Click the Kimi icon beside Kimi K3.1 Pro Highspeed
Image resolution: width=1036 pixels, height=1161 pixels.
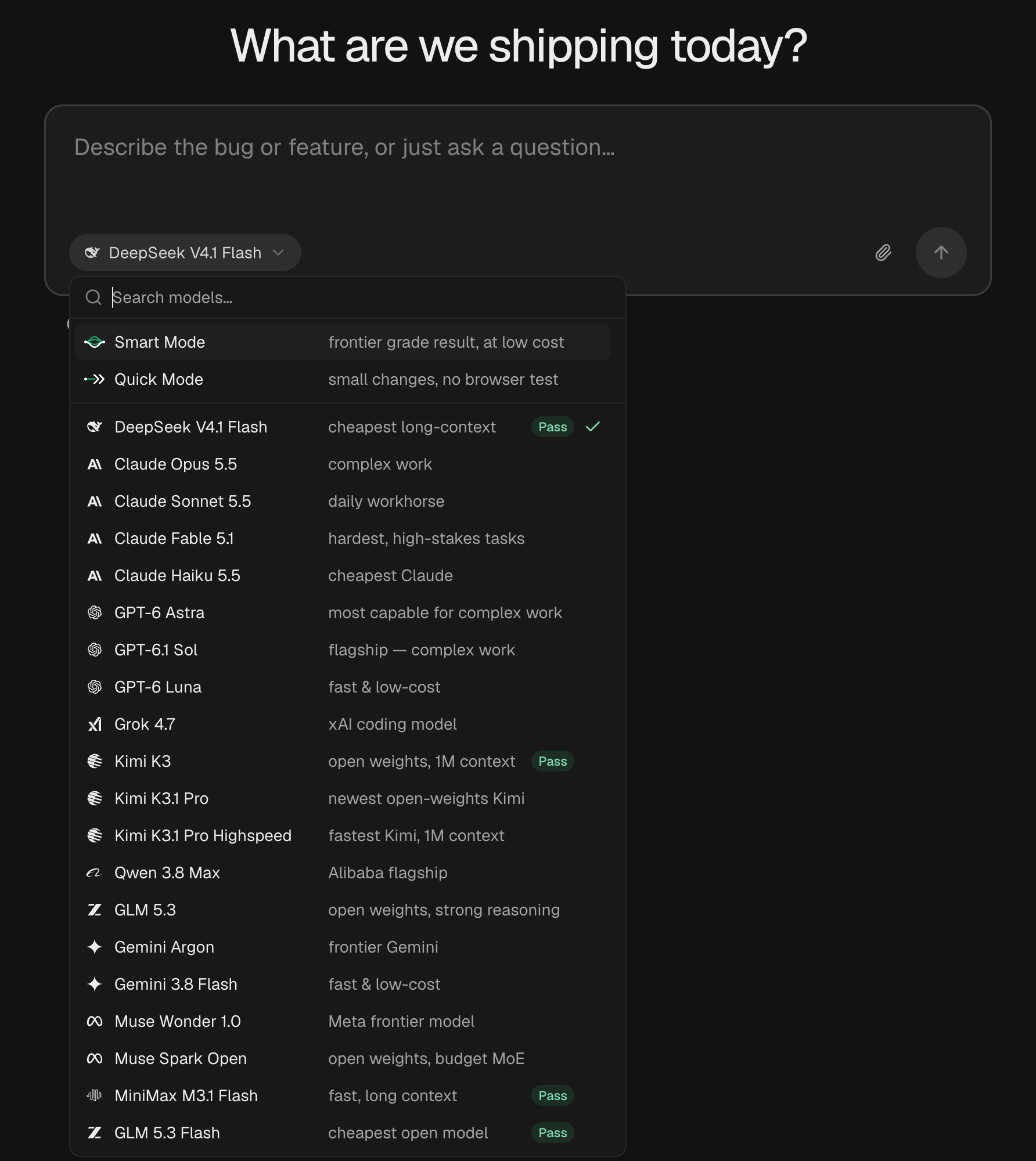(94, 835)
